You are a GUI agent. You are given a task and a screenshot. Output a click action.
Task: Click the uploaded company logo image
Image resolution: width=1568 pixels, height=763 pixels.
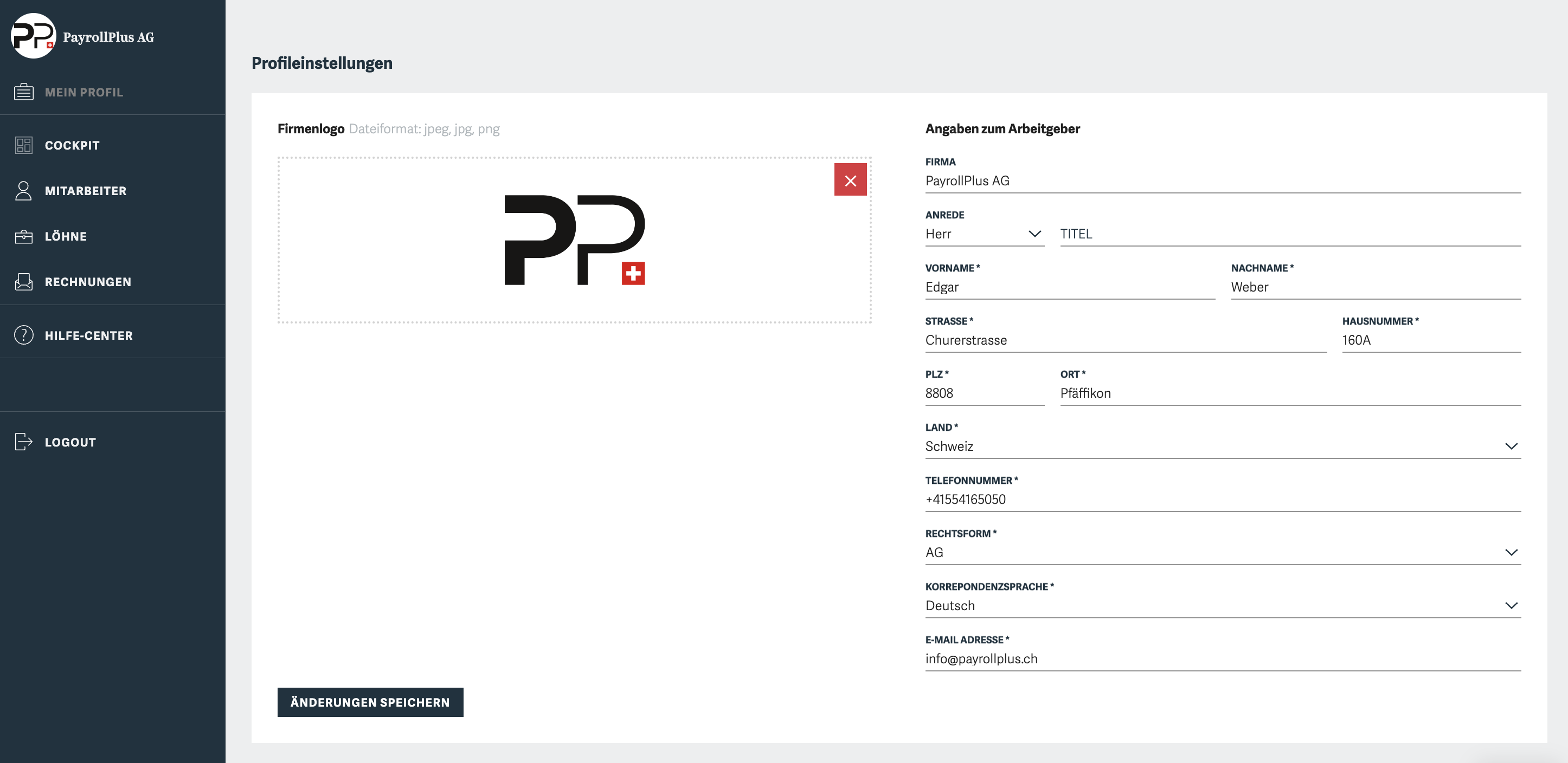(574, 241)
